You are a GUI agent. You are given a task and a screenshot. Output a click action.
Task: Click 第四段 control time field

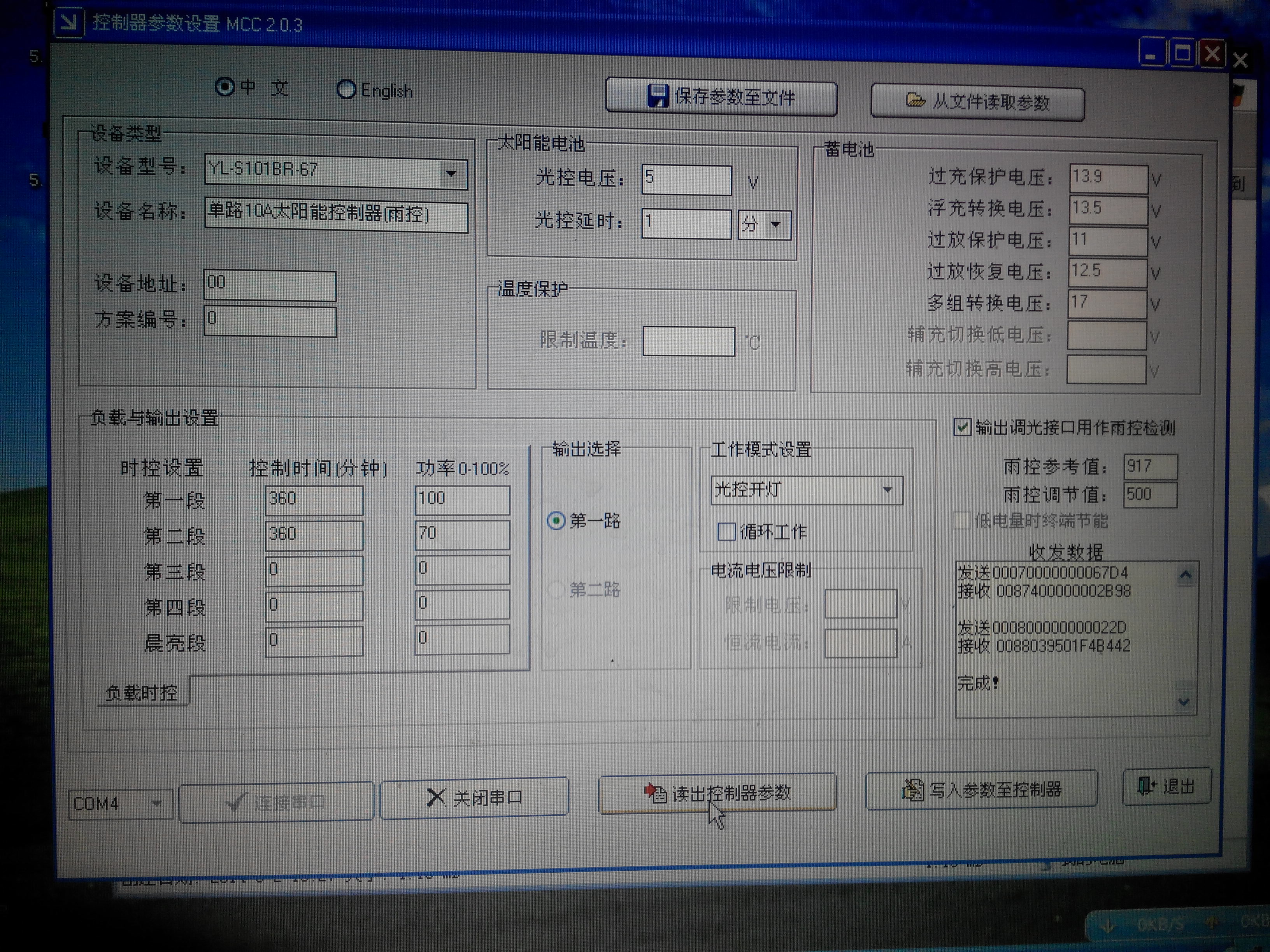[x=314, y=606]
